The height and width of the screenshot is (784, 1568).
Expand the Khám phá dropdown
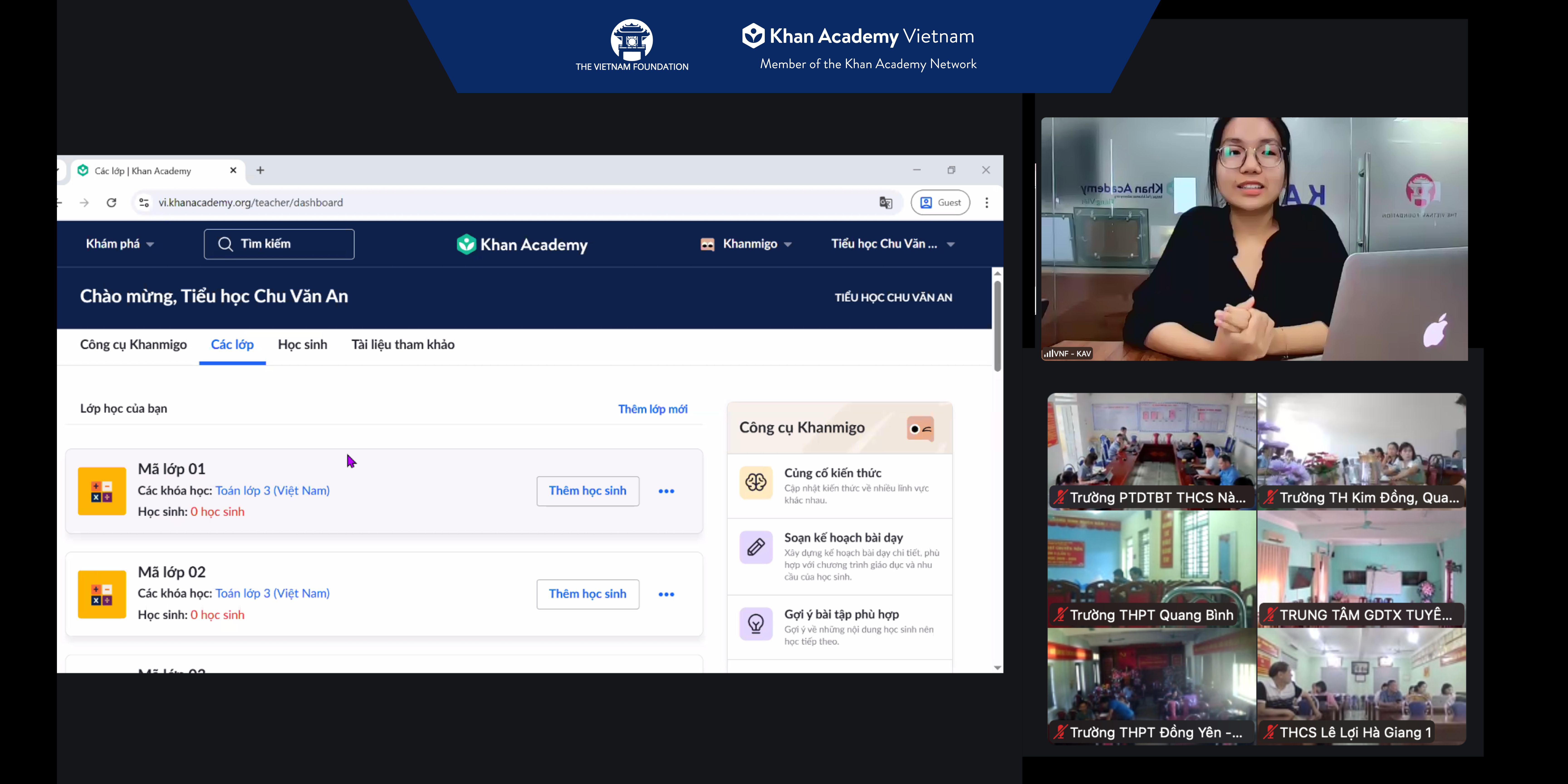(120, 244)
